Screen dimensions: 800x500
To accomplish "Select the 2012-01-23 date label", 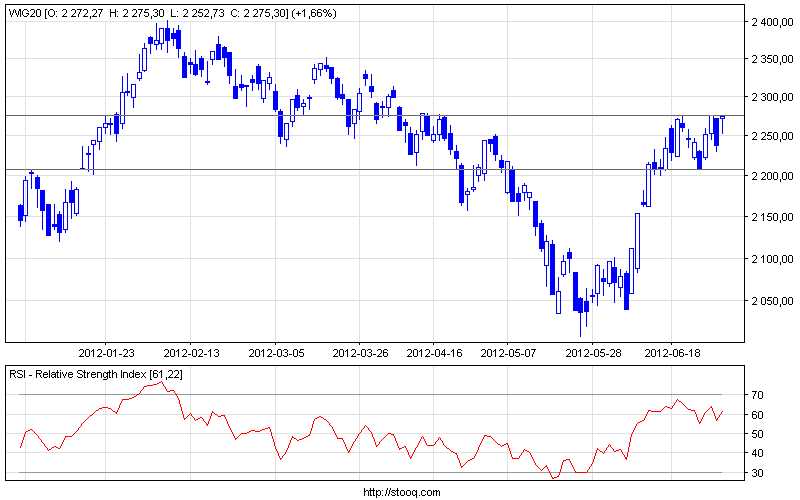I will tap(107, 353).
